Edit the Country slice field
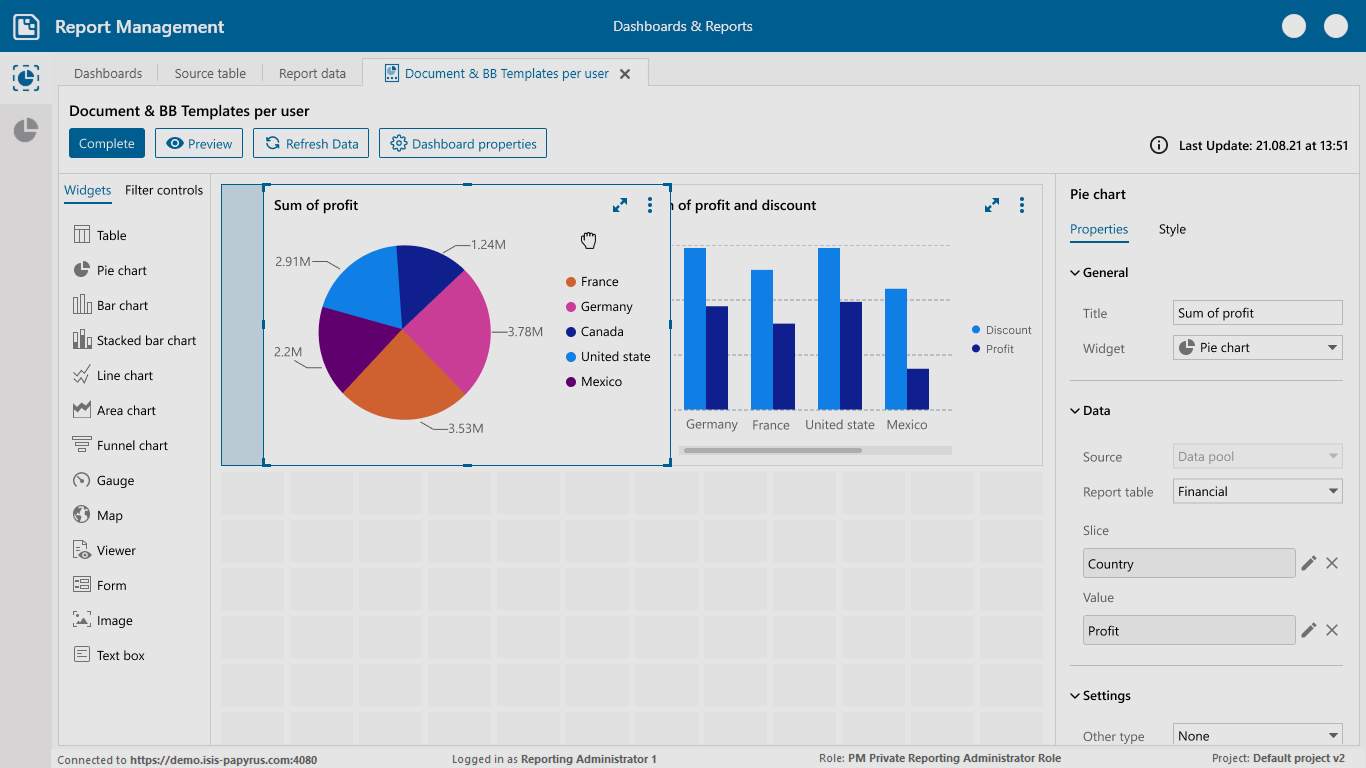The width and height of the screenshot is (1366, 768). point(1309,564)
